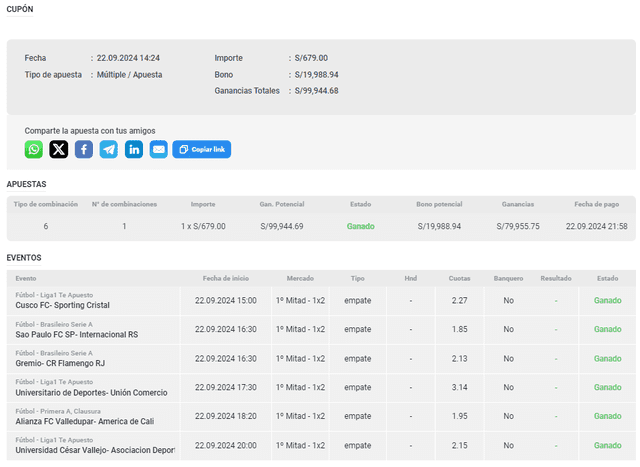The width and height of the screenshot is (640, 467).
Task: Share the bet on X (Twitter)
Action: point(59,149)
